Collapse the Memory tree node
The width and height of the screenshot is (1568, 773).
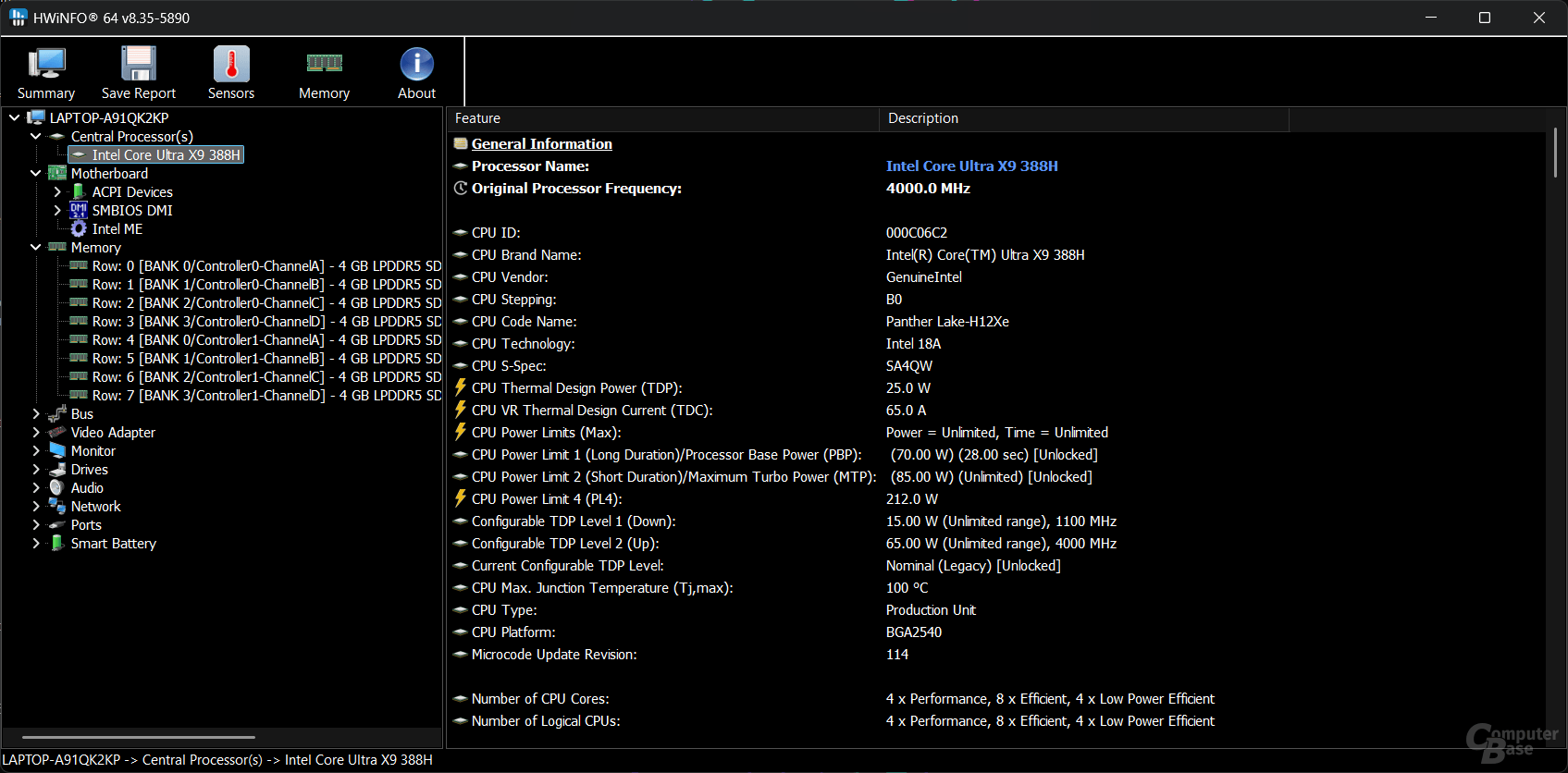tap(36, 248)
